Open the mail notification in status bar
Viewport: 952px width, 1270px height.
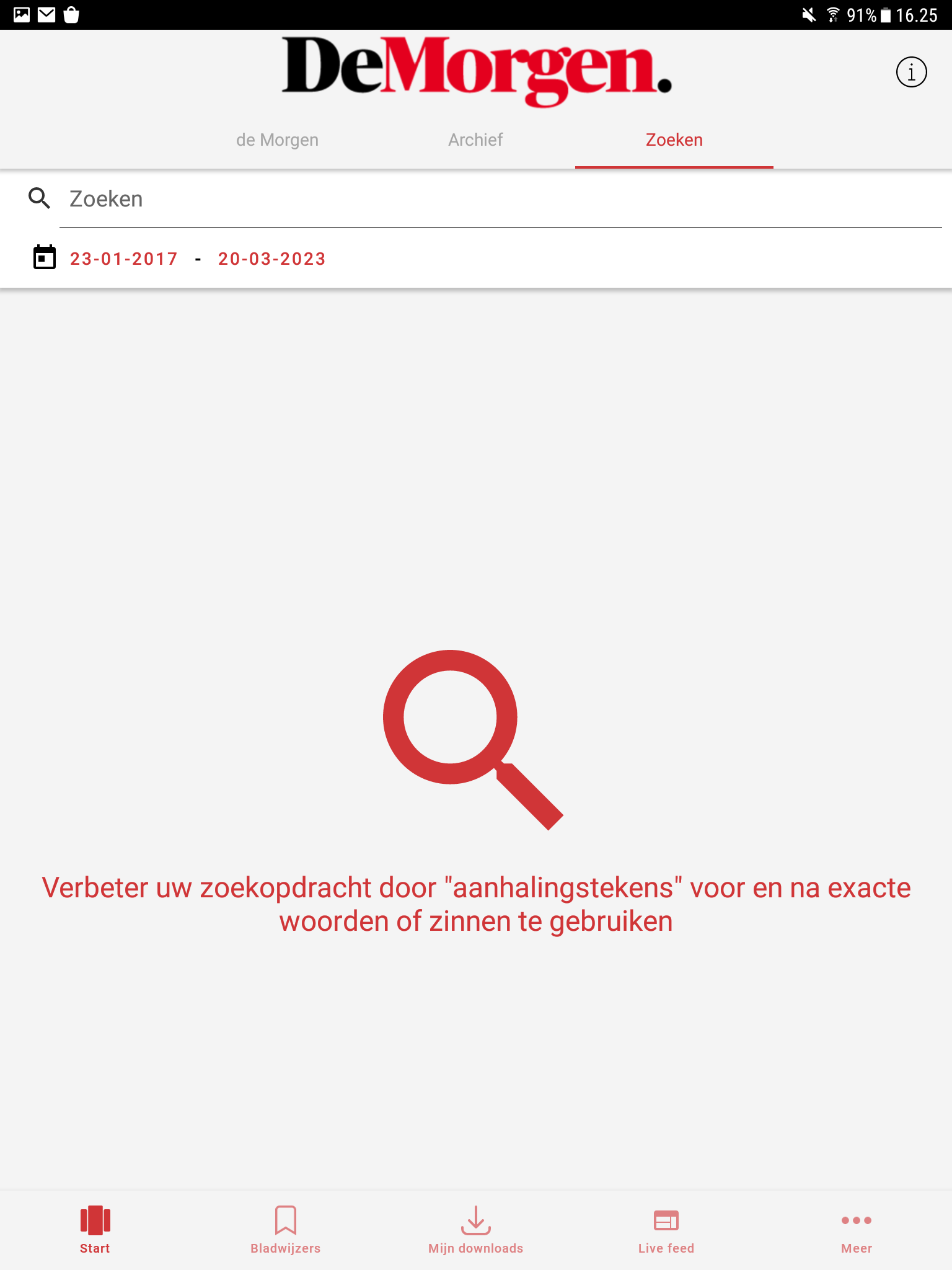46,15
